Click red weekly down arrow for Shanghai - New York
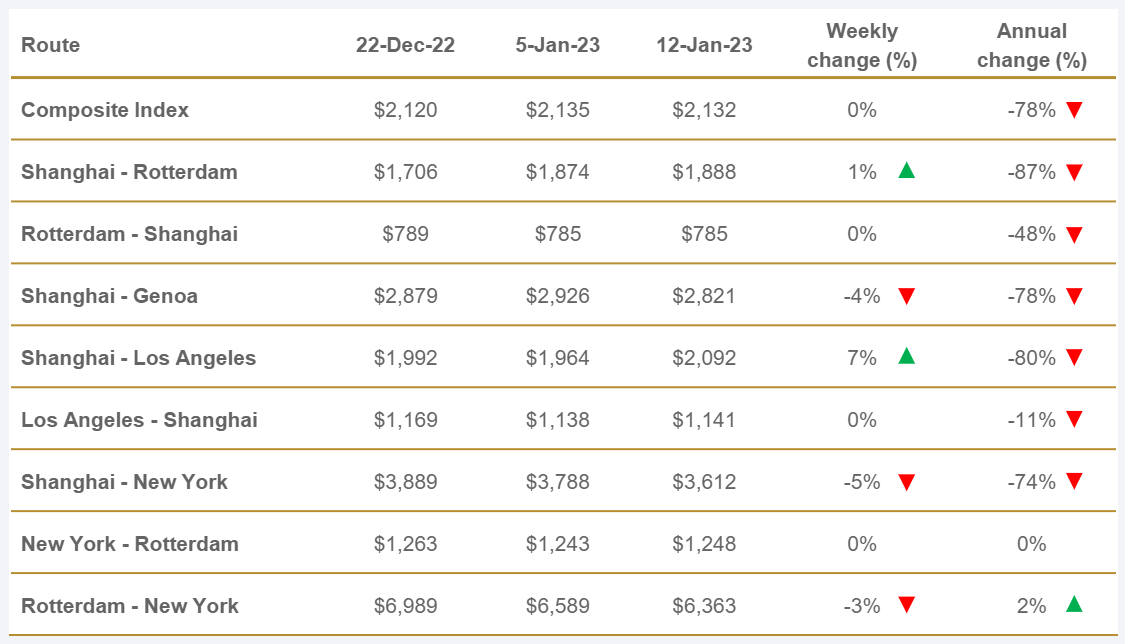This screenshot has width=1125, height=644. click(x=906, y=483)
